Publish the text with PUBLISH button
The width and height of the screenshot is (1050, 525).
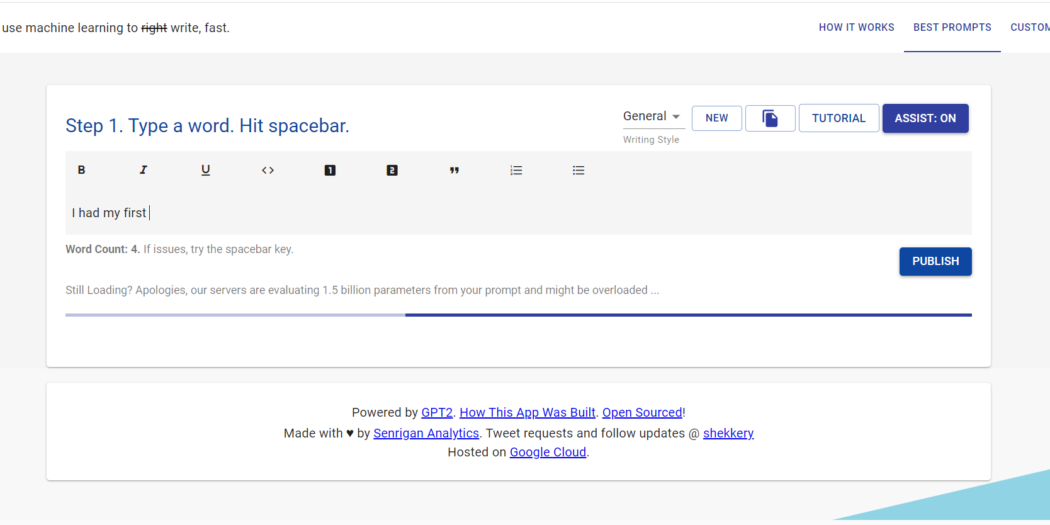pos(935,262)
